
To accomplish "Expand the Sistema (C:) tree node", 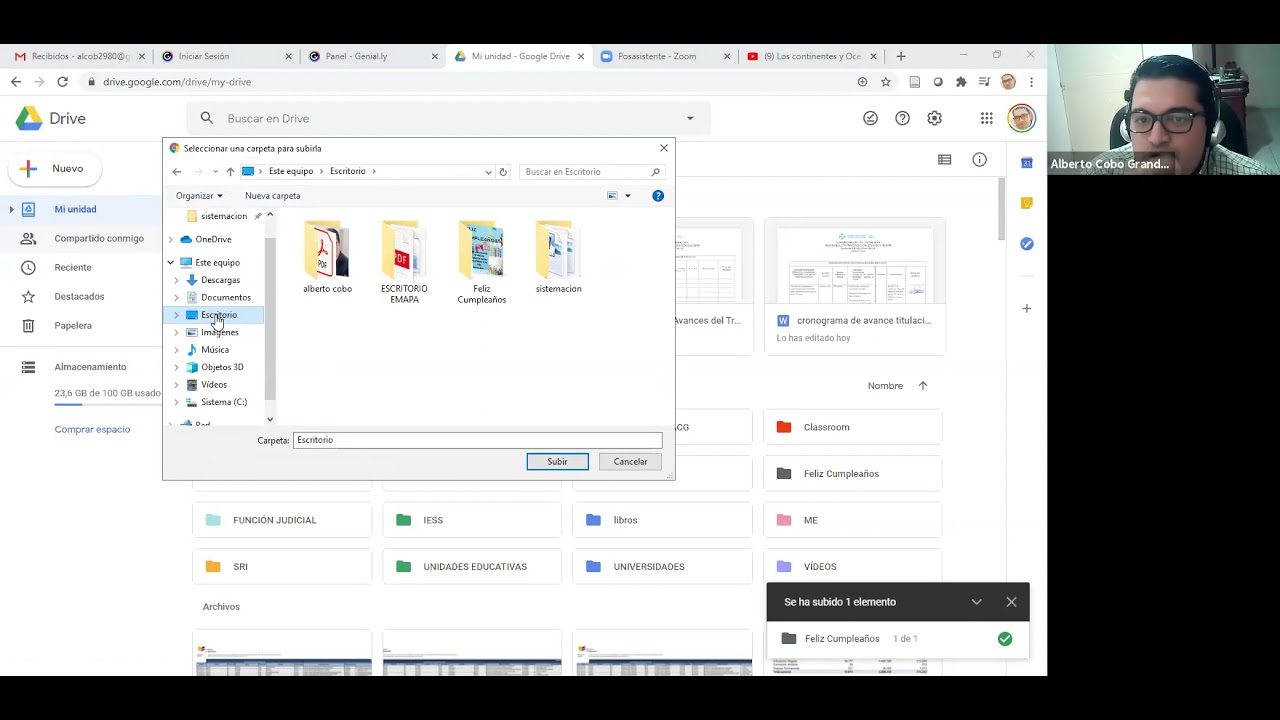I will pos(177,402).
